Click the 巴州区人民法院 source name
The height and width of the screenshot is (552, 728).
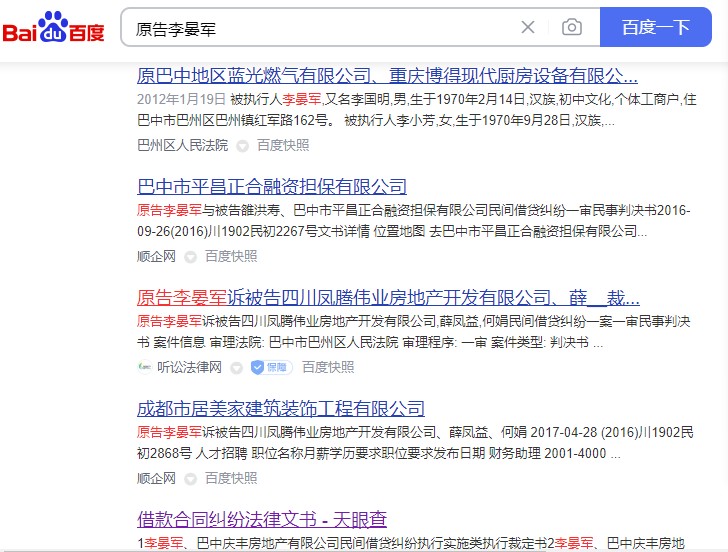click(182, 145)
